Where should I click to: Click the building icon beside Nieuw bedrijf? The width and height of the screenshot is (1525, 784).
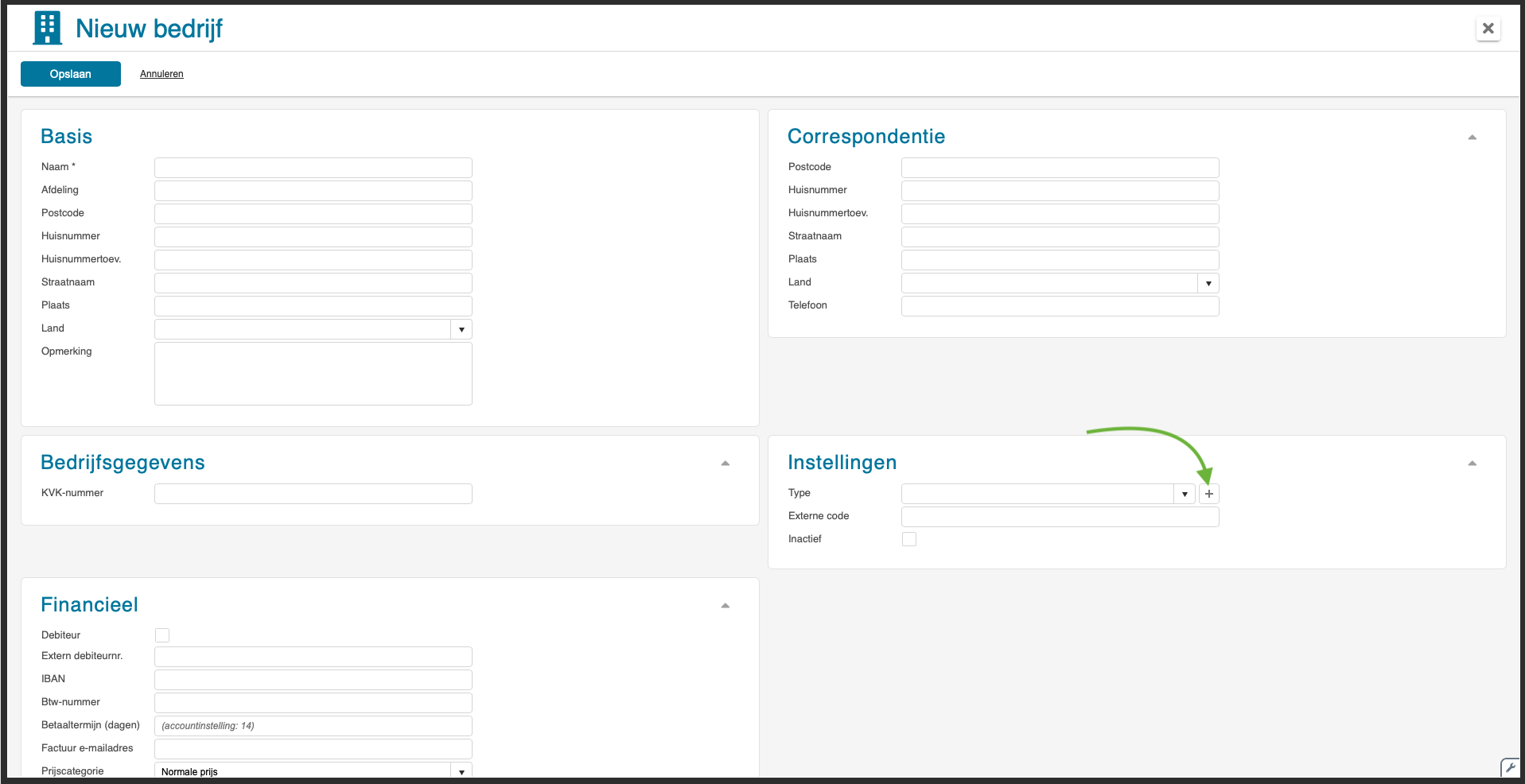[x=47, y=29]
